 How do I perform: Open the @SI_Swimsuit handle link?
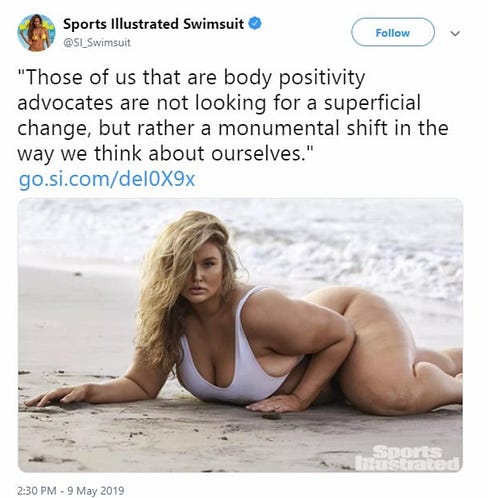click(x=97, y=43)
